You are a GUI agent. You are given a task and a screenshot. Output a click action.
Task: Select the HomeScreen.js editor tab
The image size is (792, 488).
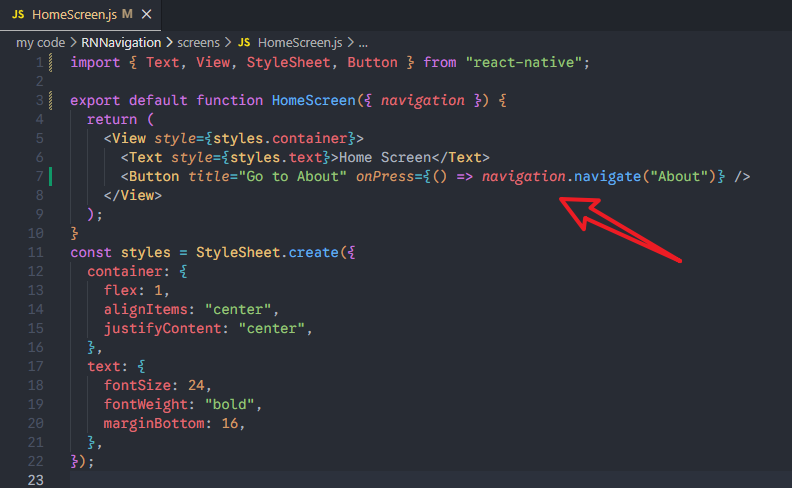tap(76, 15)
